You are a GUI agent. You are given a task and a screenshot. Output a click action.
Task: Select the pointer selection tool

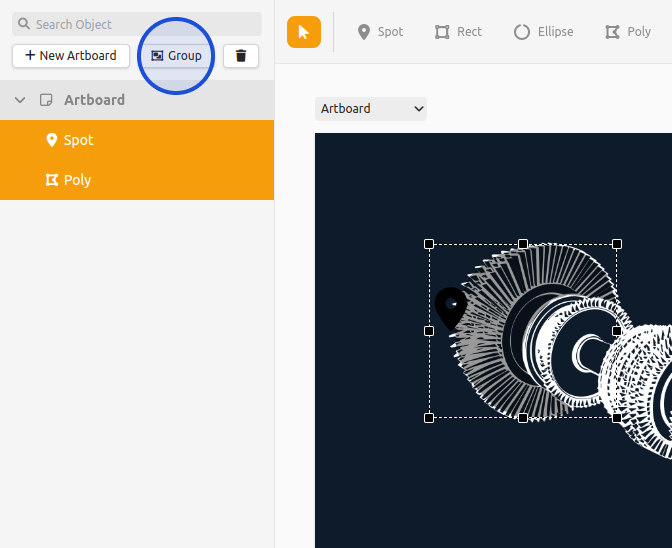click(304, 32)
